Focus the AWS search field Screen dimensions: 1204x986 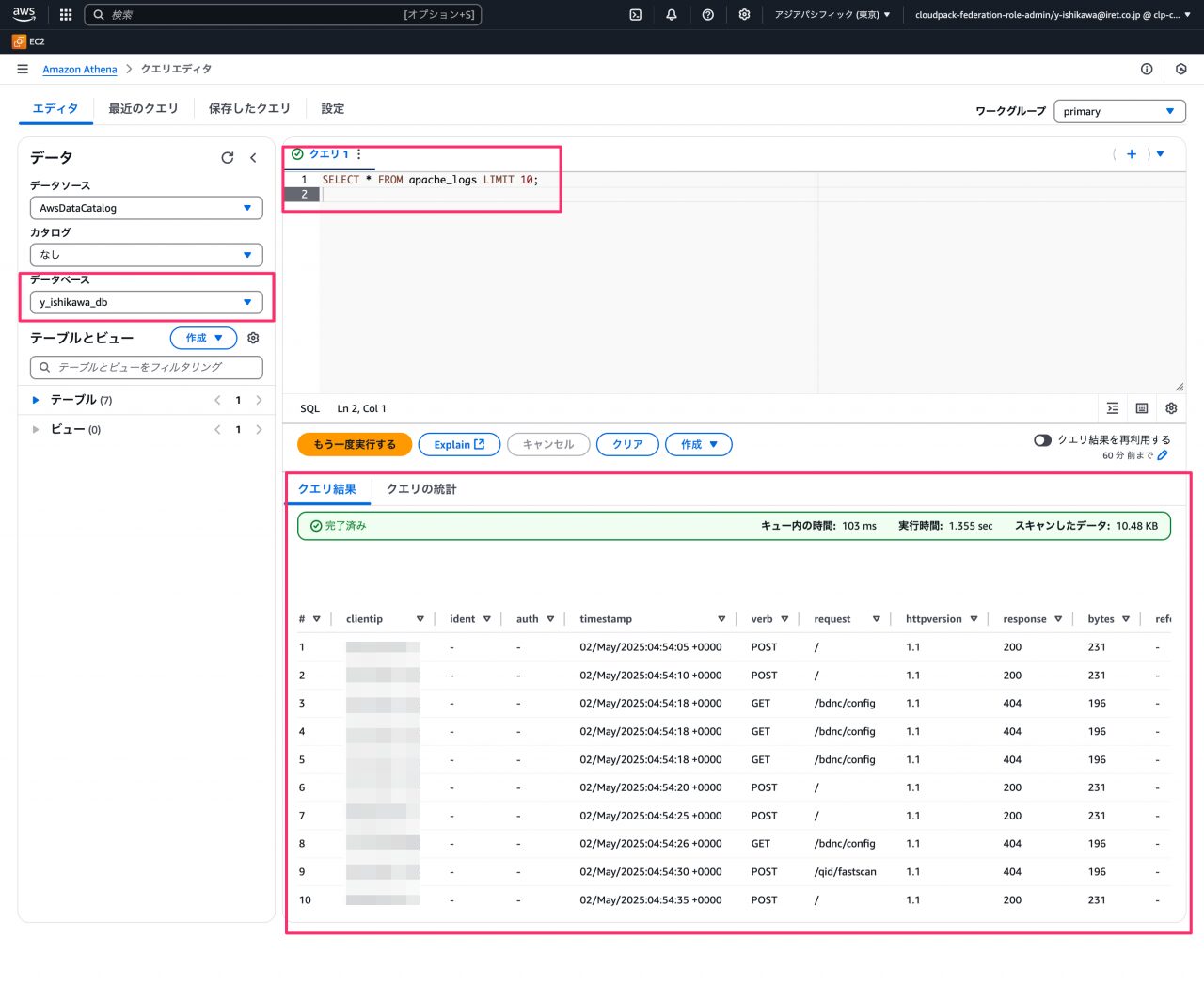[283, 14]
